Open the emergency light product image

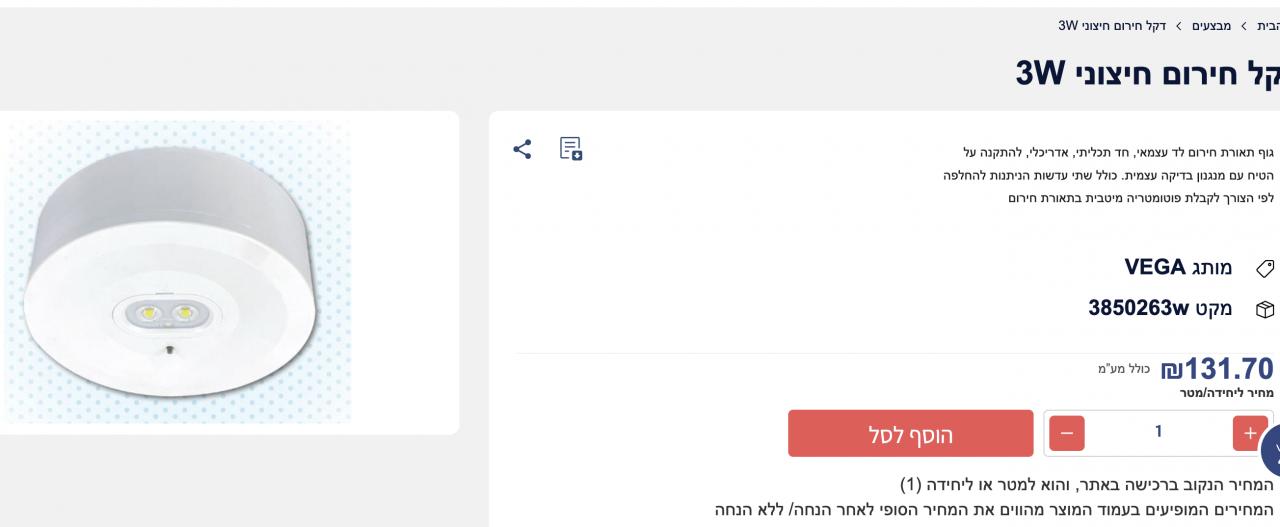tap(175, 272)
